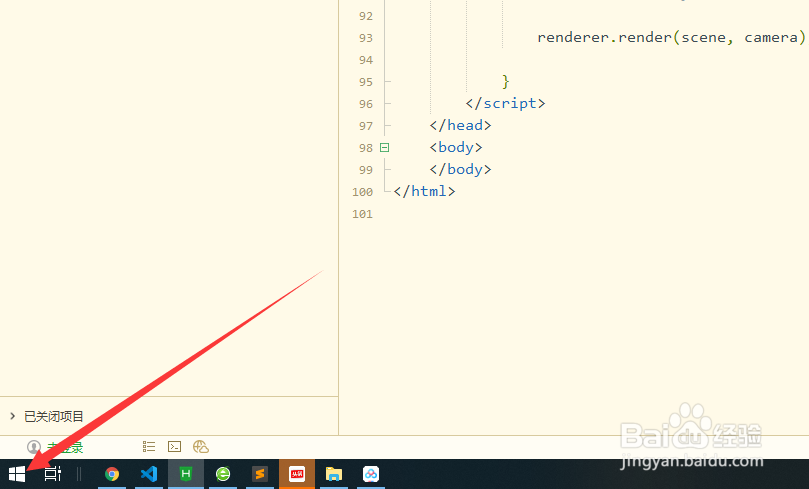Click the green 未登录 login link
Viewport: 809px width, 489px height.
(x=65, y=447)
